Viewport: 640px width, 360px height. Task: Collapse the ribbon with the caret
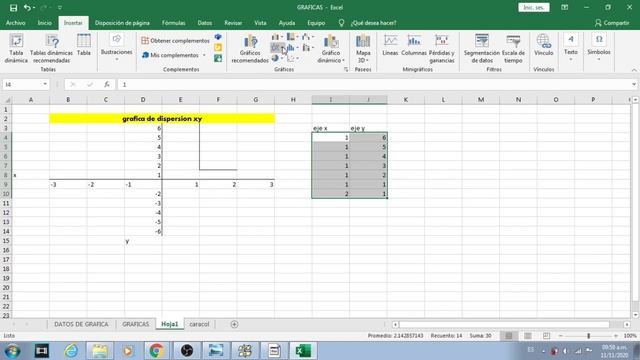pos(634,70)
